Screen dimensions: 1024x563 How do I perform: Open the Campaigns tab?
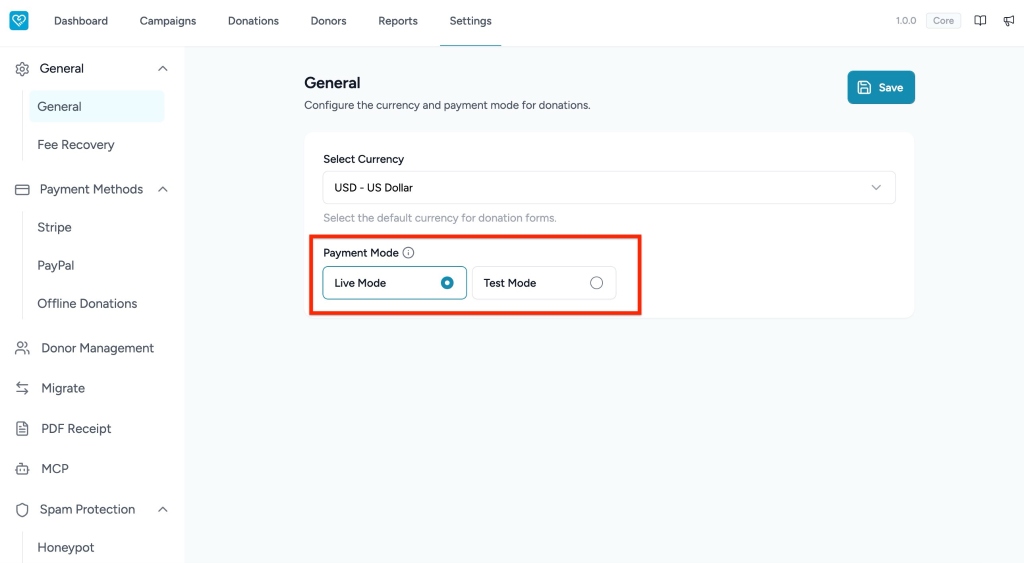[x=168, y=21]
